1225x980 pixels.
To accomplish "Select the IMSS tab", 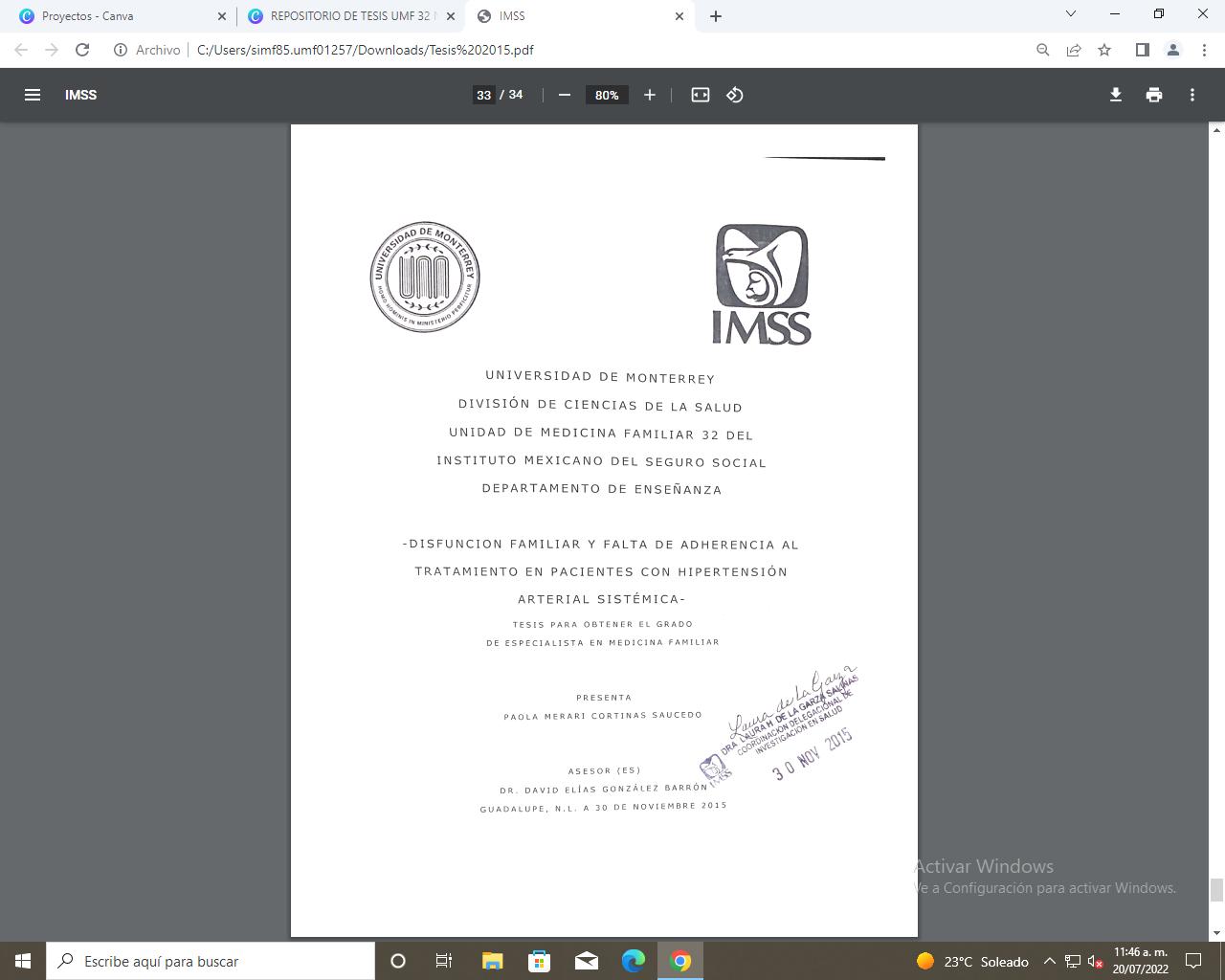I will tap(579, 16).
